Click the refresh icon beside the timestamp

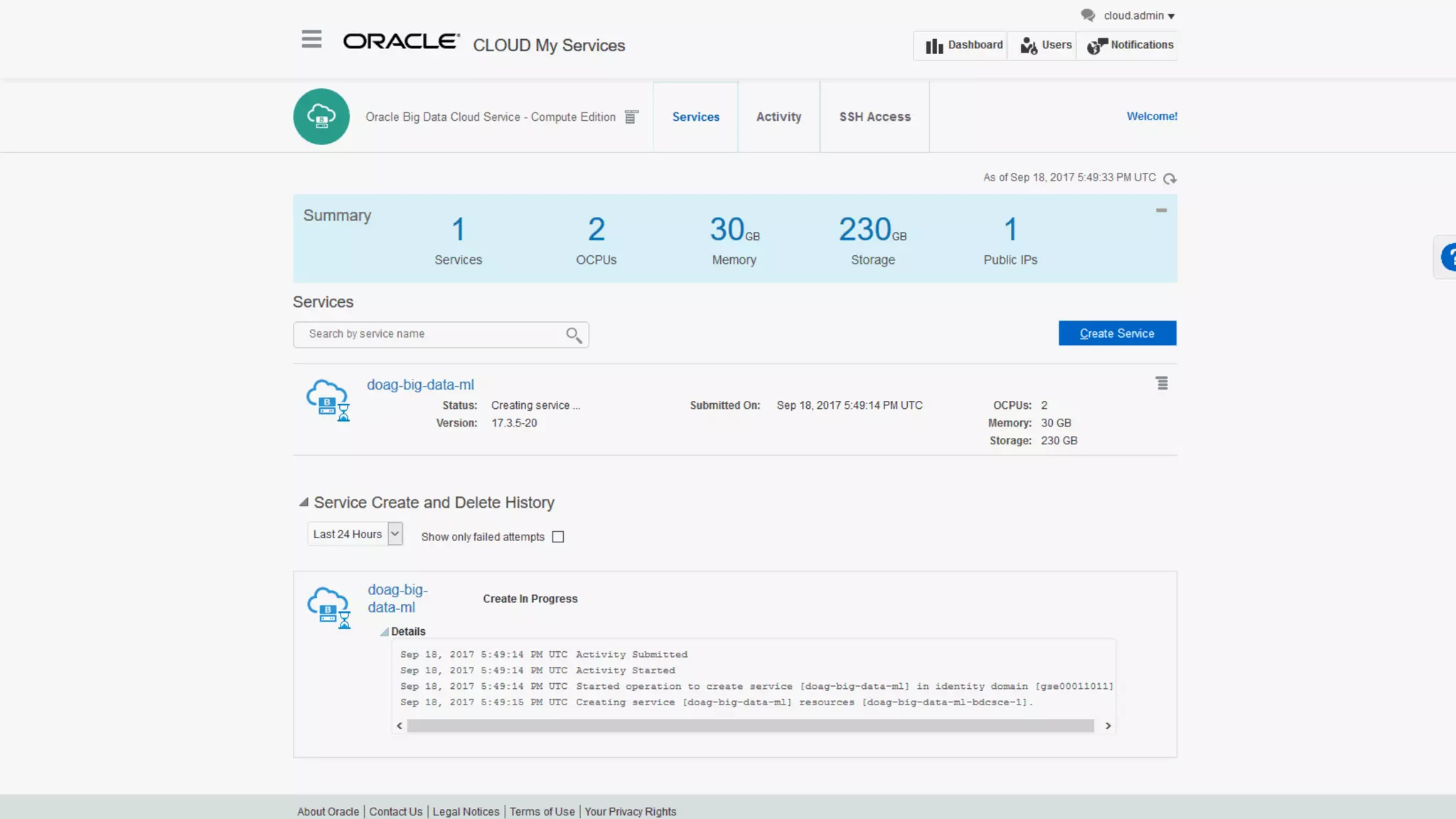1169,178
